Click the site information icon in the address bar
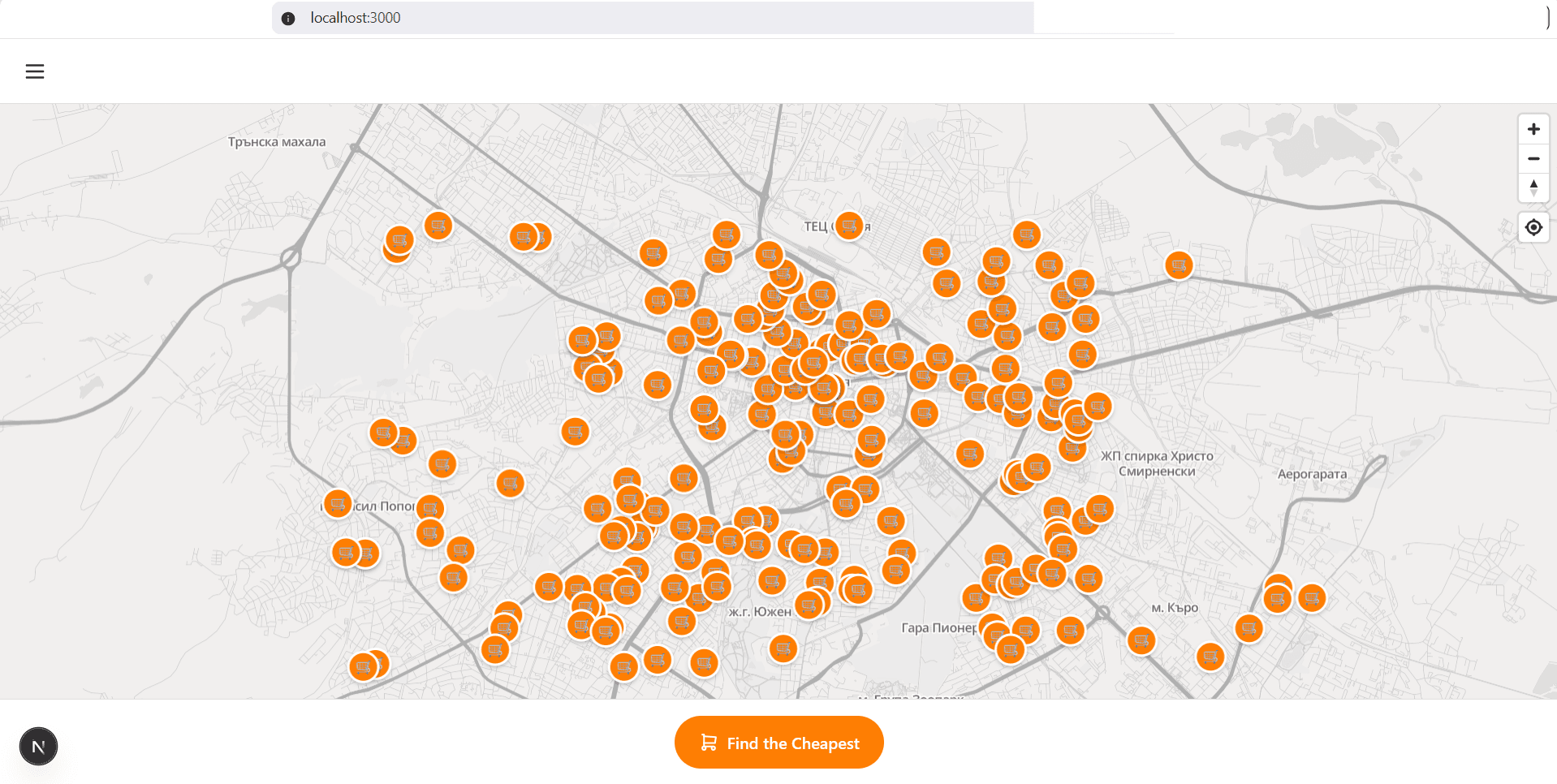The width and height of the screenshot is (1557, 784). tap(287, 17)
